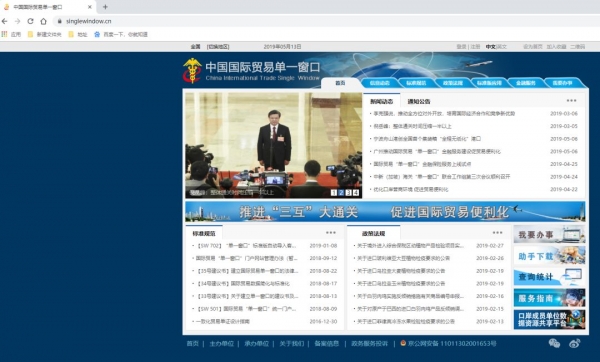Open the 助手下载 side banner
Image resolution: width=600 pixels, height=362 pixels.
pyautogui.click(x=549, y=255)
